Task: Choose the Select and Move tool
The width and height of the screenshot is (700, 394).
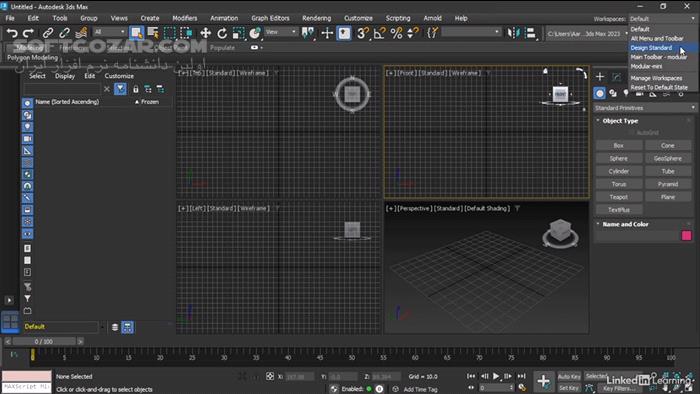Action: [205, 33]
